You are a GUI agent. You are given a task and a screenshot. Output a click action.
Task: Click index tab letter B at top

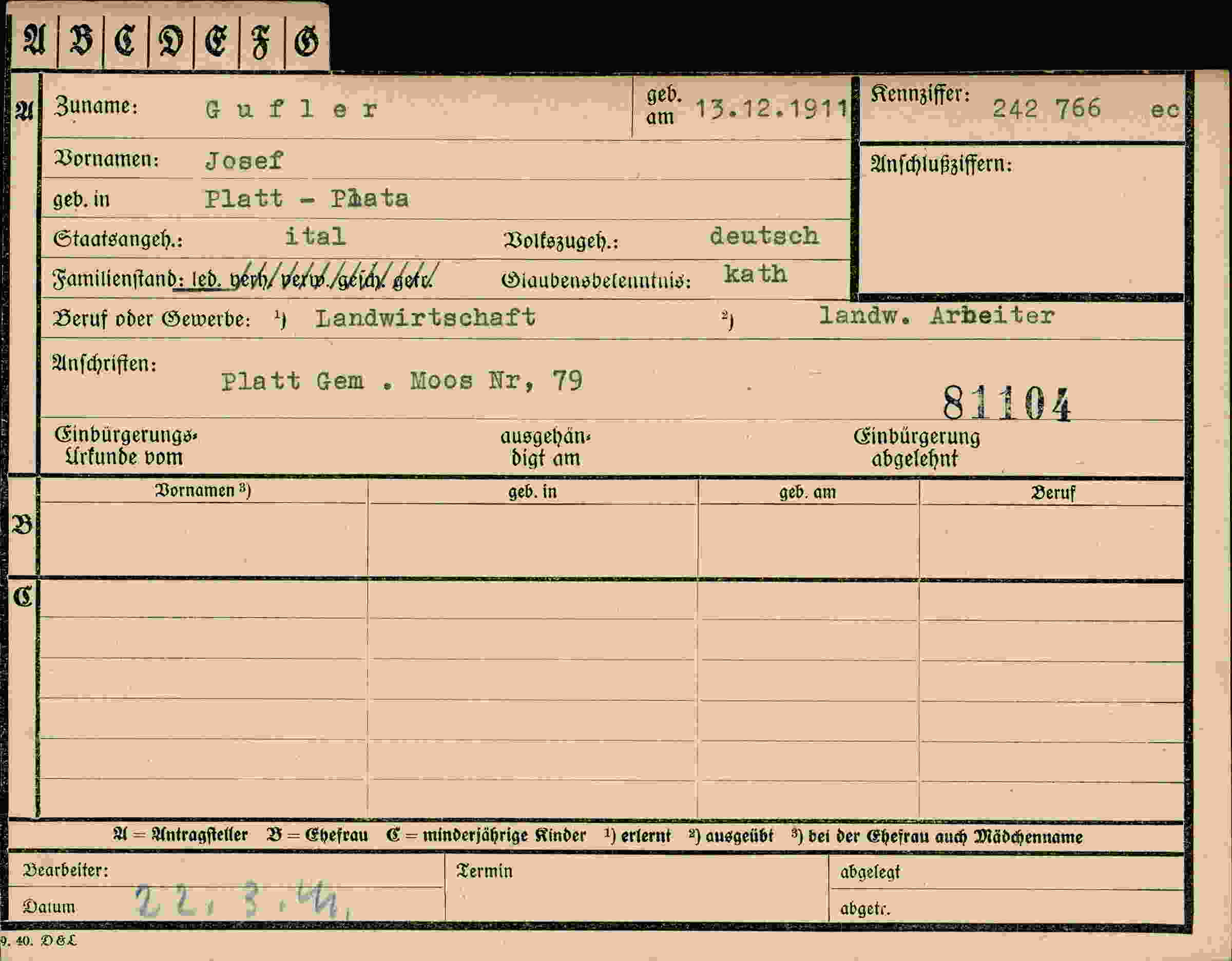(81, 41)
